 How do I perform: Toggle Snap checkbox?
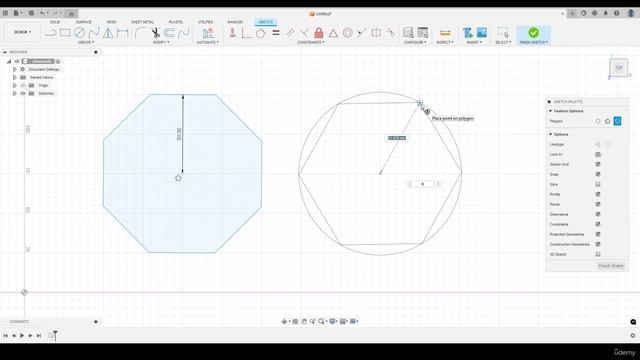(x=598, y=174)
